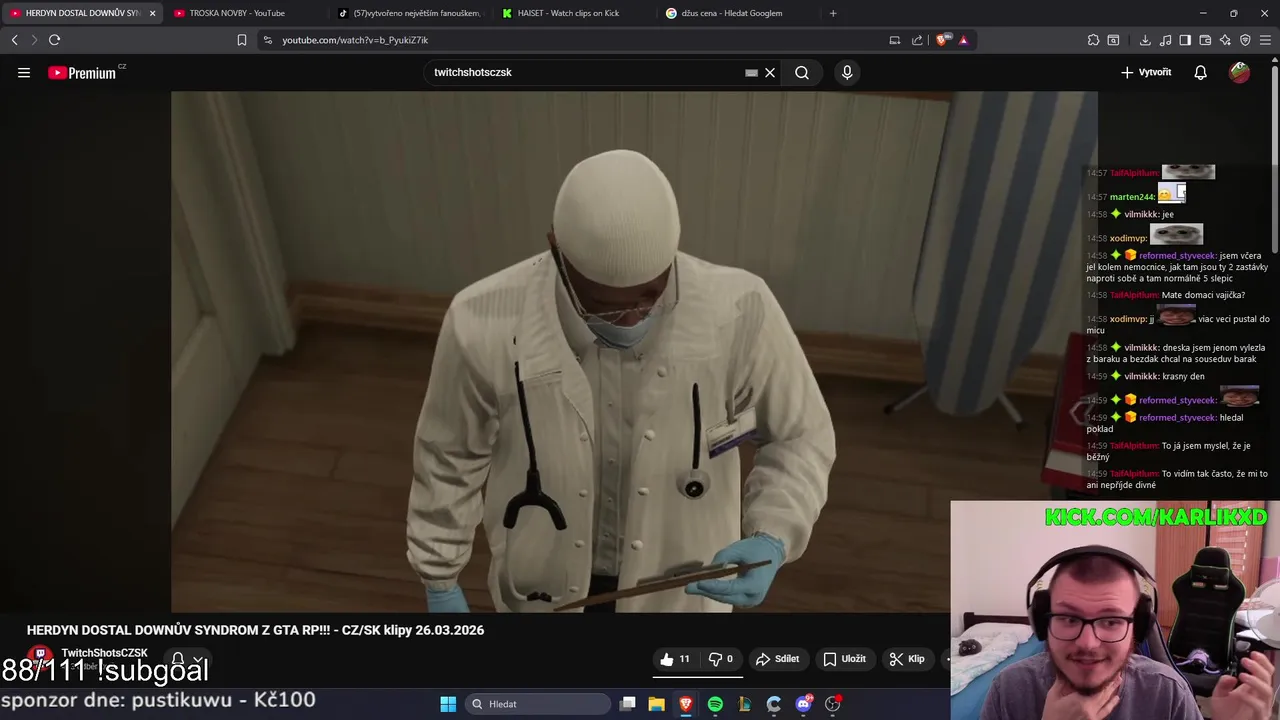Toggle the browser sidebar panel
Viewport: 1280px width, 720px height.
pyautogui.click(x=1185, y=40)
